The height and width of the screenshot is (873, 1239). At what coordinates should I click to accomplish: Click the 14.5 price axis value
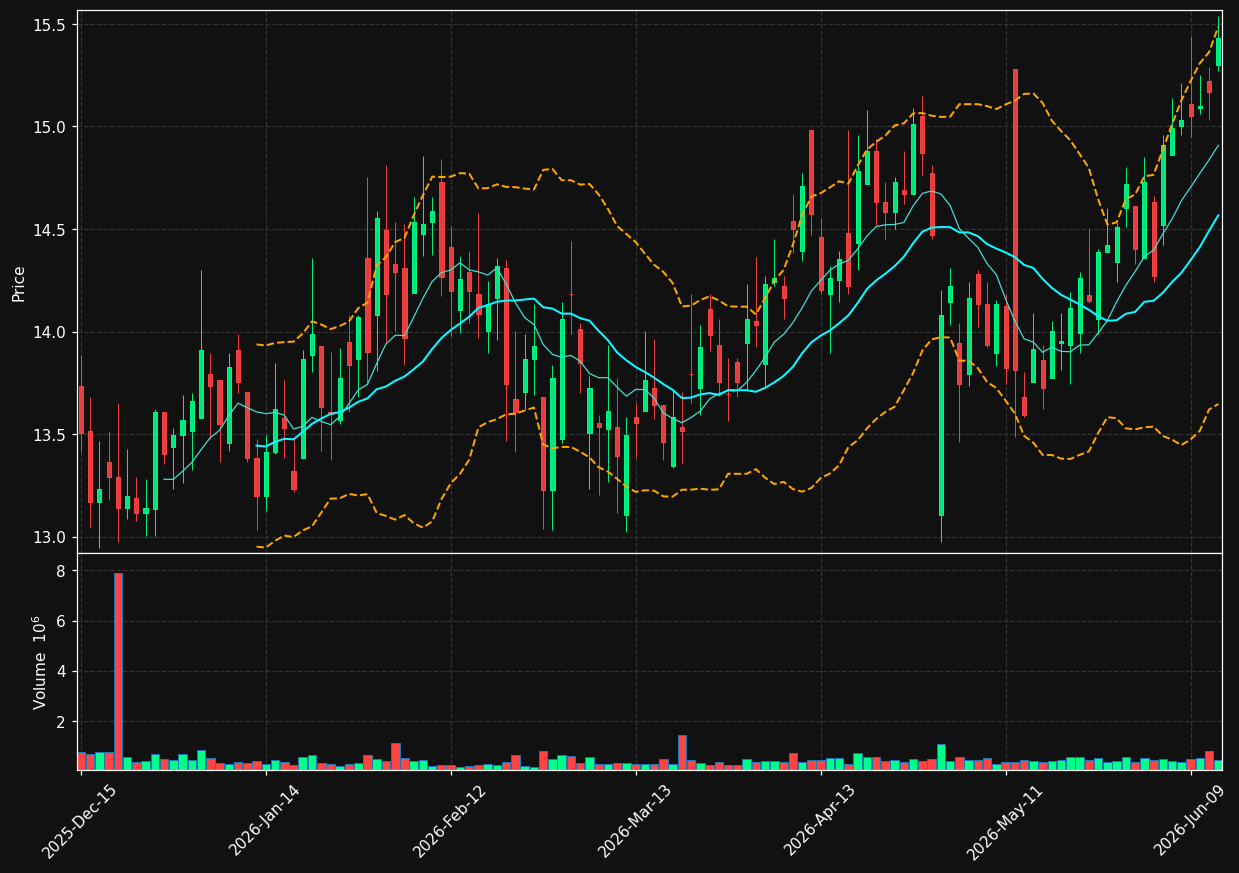point(50,230)
